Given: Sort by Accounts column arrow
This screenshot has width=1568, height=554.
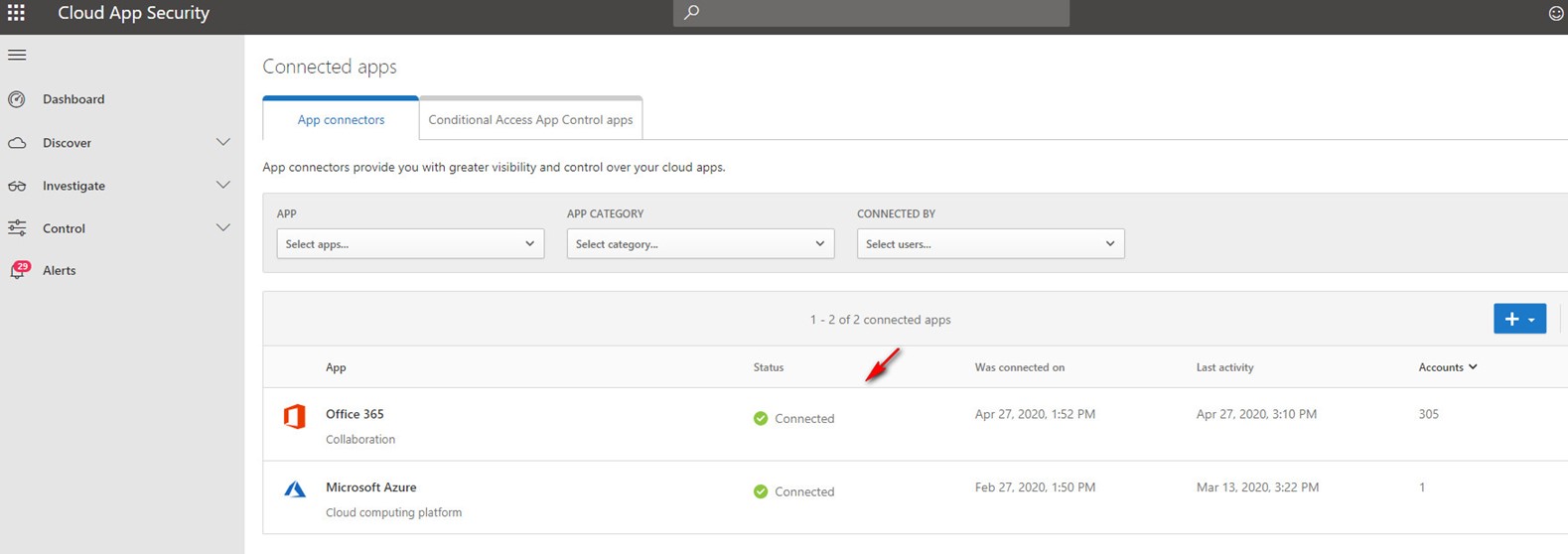Looking at the screenshot, I should 1473,367.
